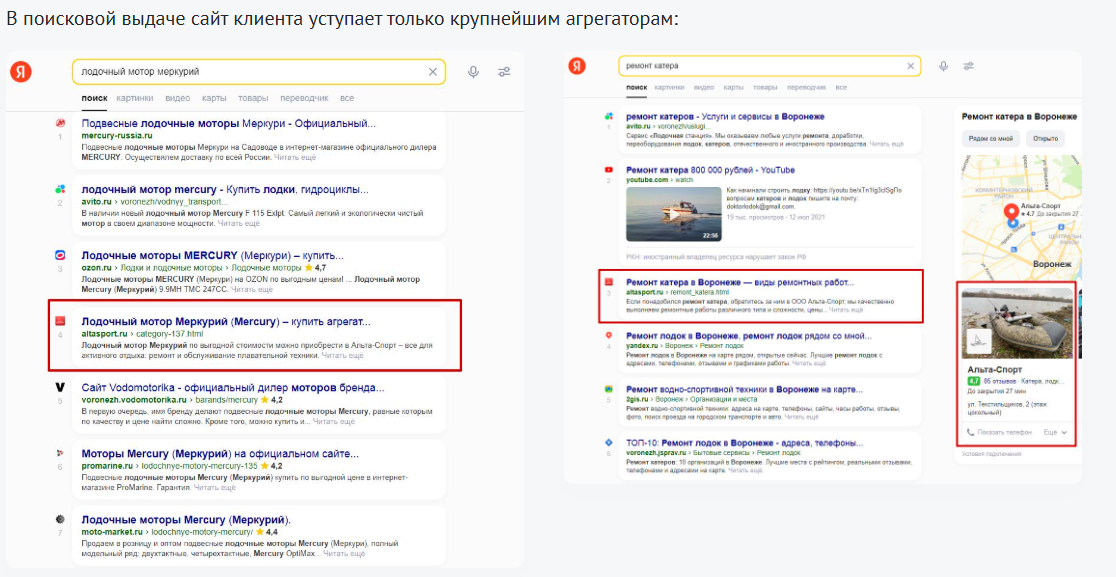Open 'Моторы Mercury (Меркурий) на официальном сайте' result
Screen dimensions: 1116x577
point(221,453)
